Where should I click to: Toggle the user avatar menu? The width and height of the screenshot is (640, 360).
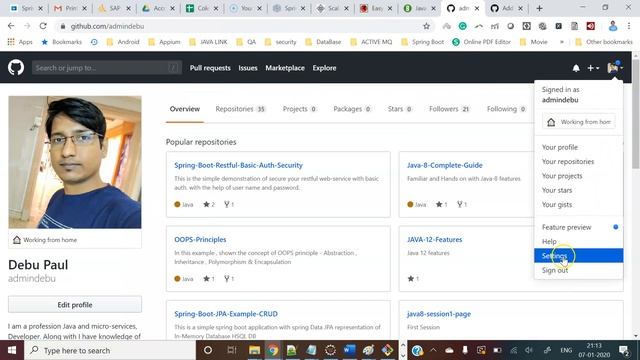(x=615, y=68)
